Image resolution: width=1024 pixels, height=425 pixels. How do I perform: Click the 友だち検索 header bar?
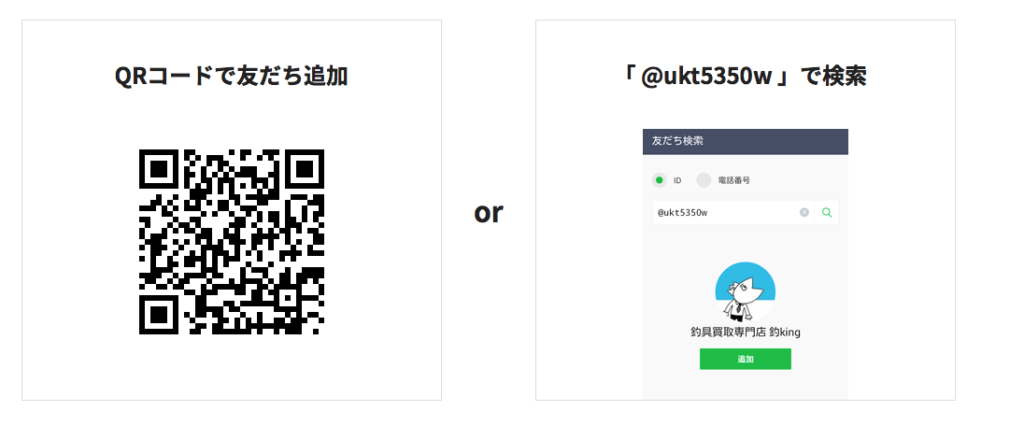(x=745, y=141)
